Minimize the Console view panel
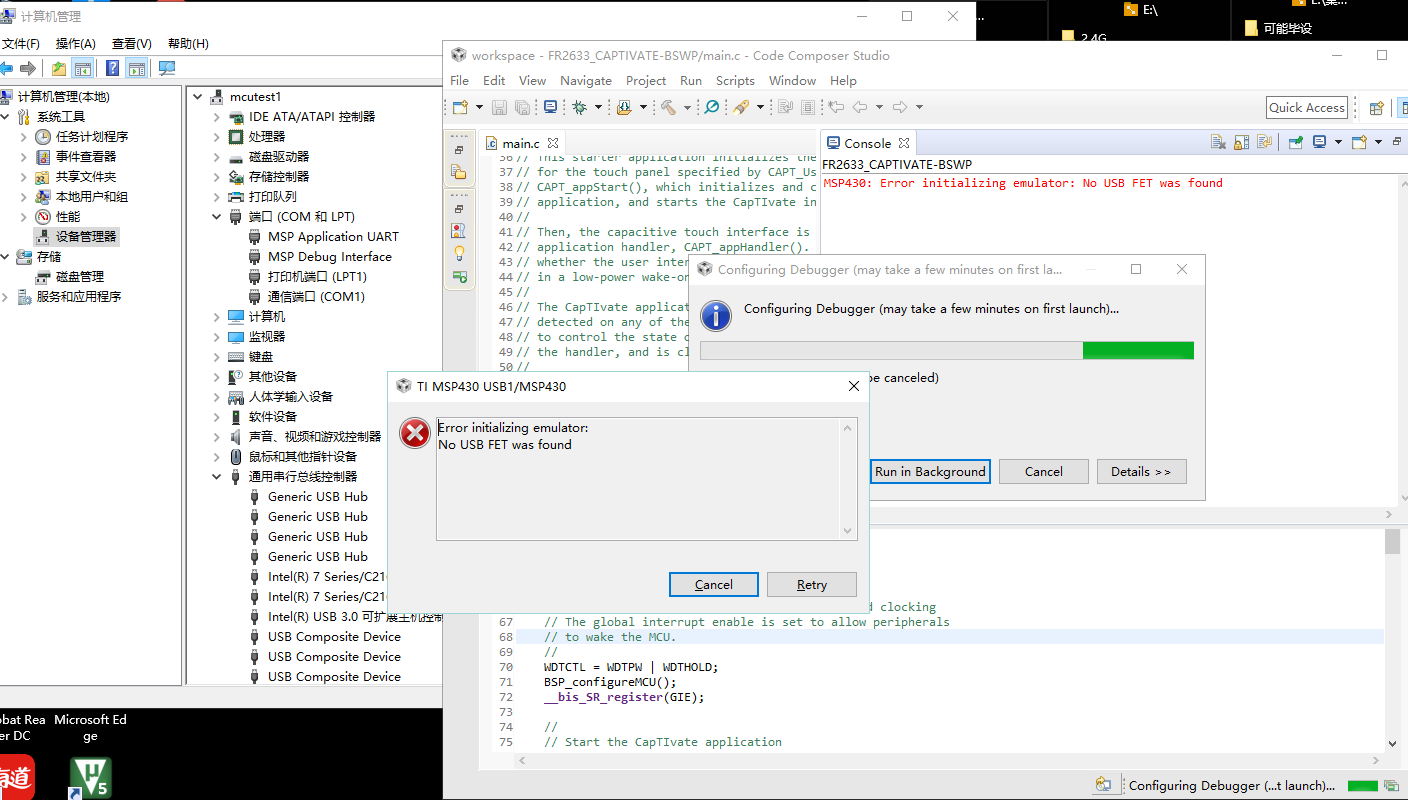 click(1397, 142)
